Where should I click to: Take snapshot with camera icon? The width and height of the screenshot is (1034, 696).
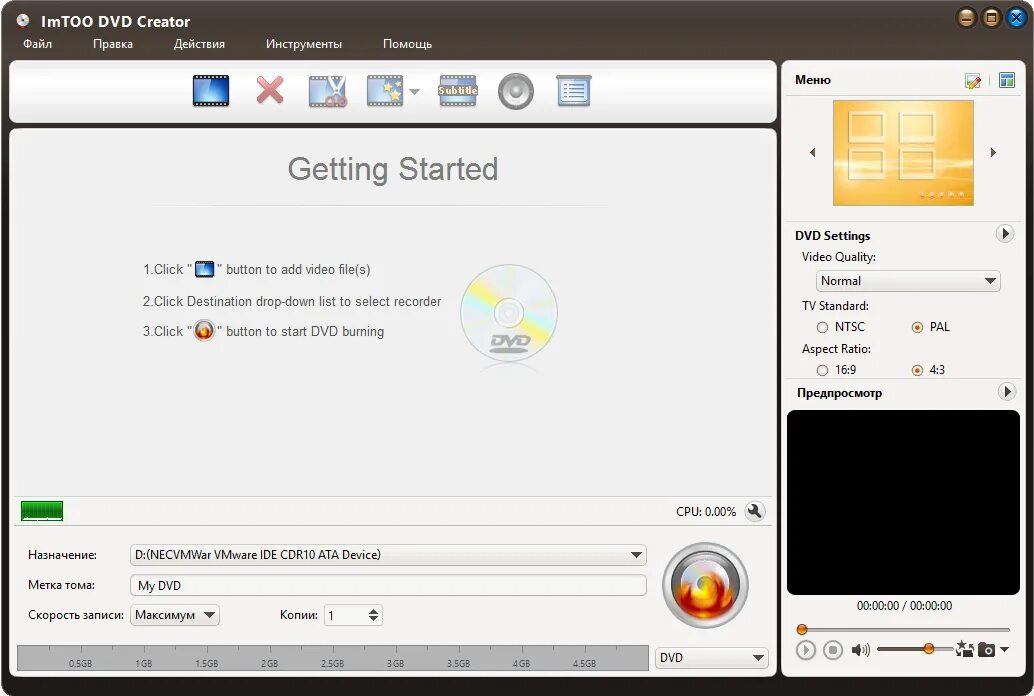(x=987, y=650)
